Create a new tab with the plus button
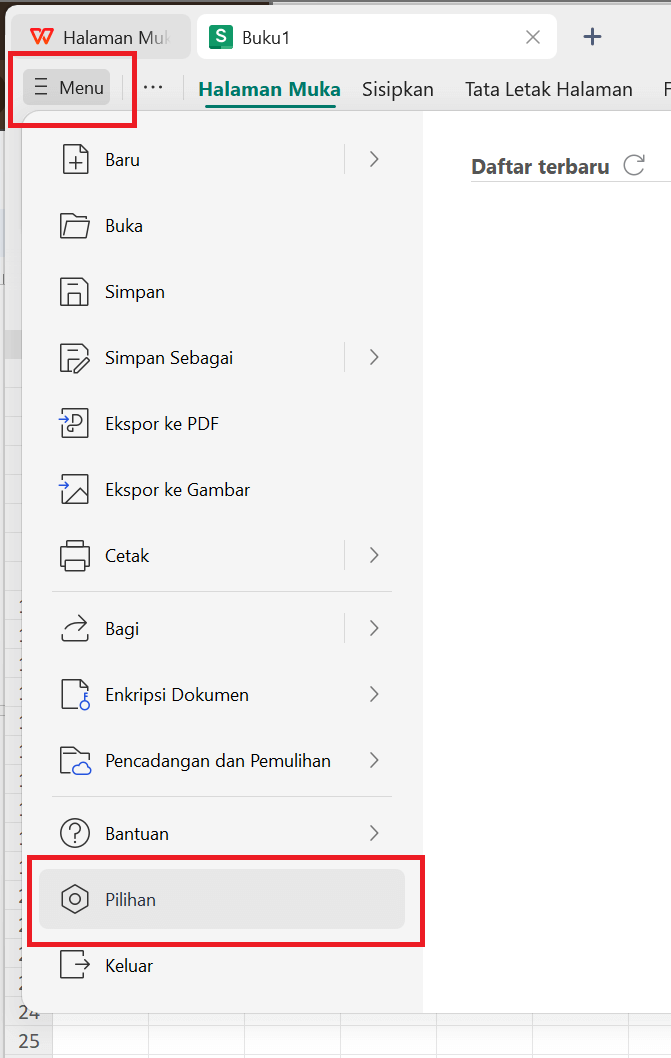 point(593,36)
